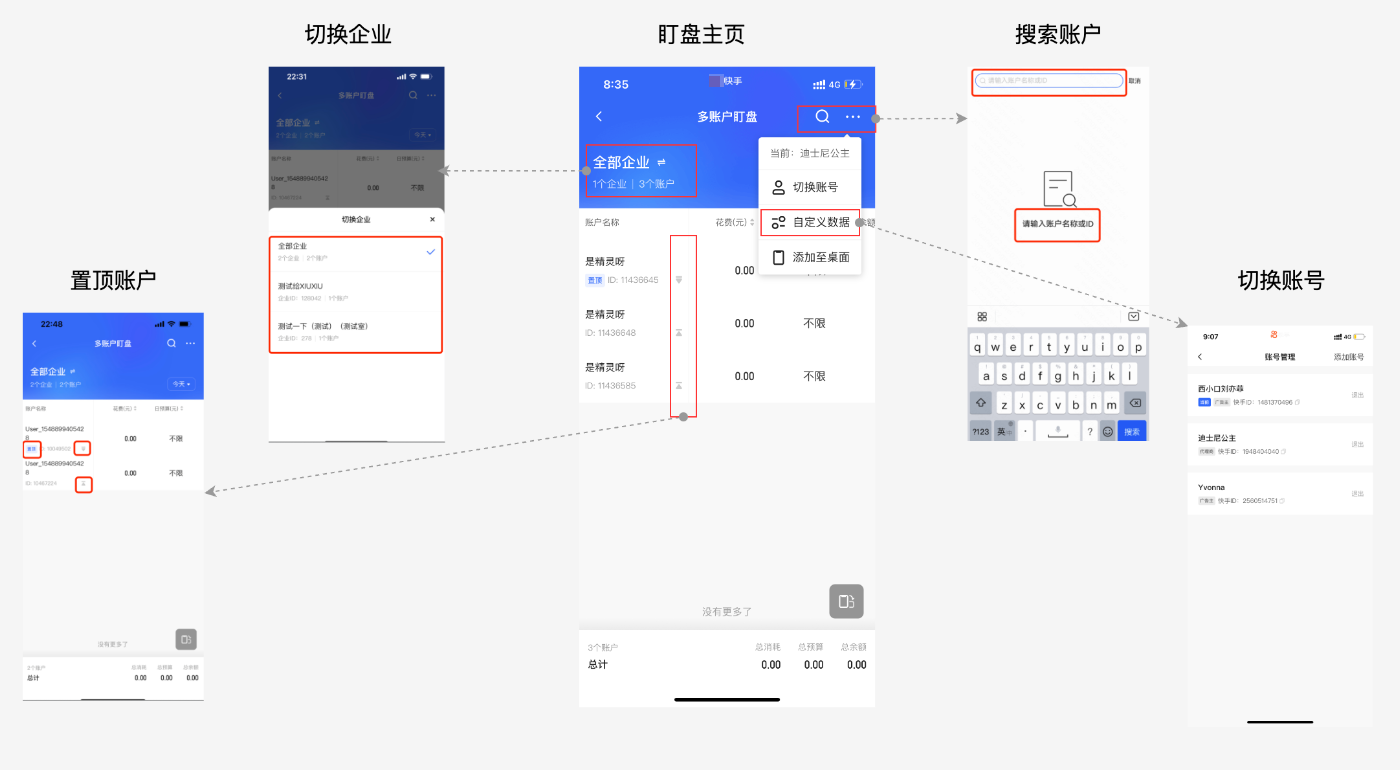This screenshot has width=1400, height=770.
Task: Open the 今天 date dropdown on 置顶账户 screen
Action: click(x=180, y=384)
